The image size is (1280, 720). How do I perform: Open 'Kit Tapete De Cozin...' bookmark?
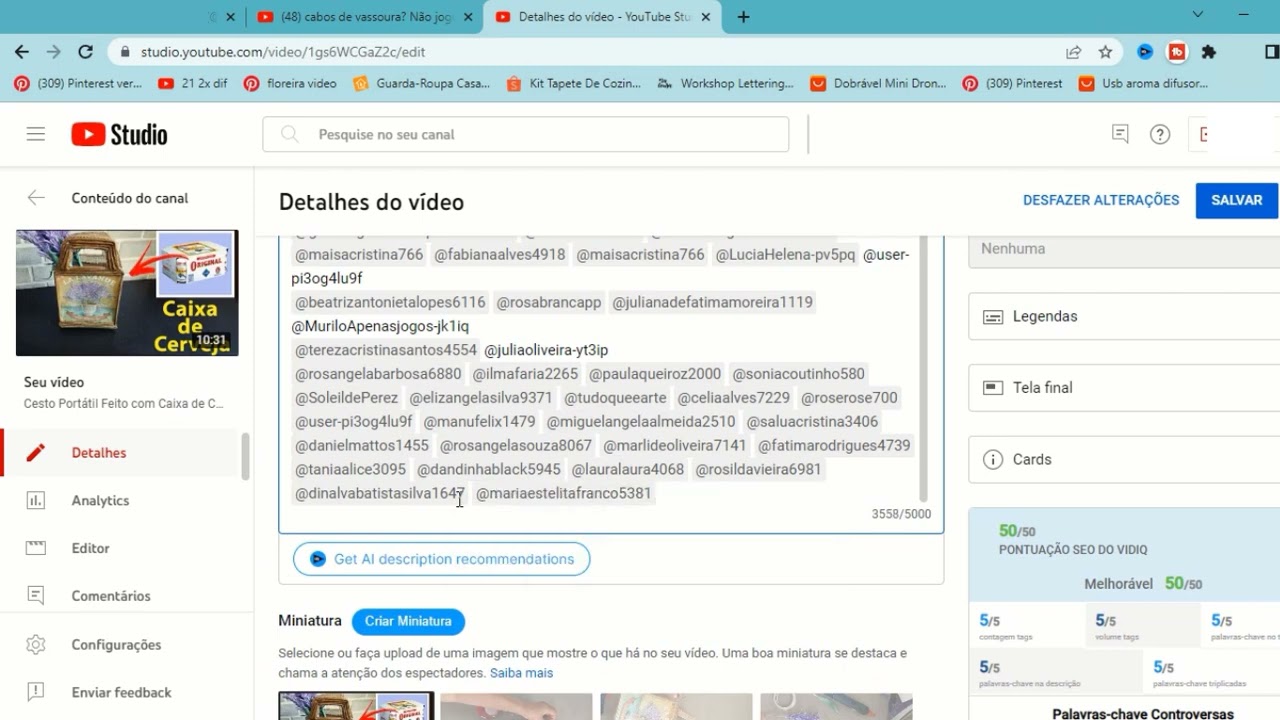(x=574, y=84)
